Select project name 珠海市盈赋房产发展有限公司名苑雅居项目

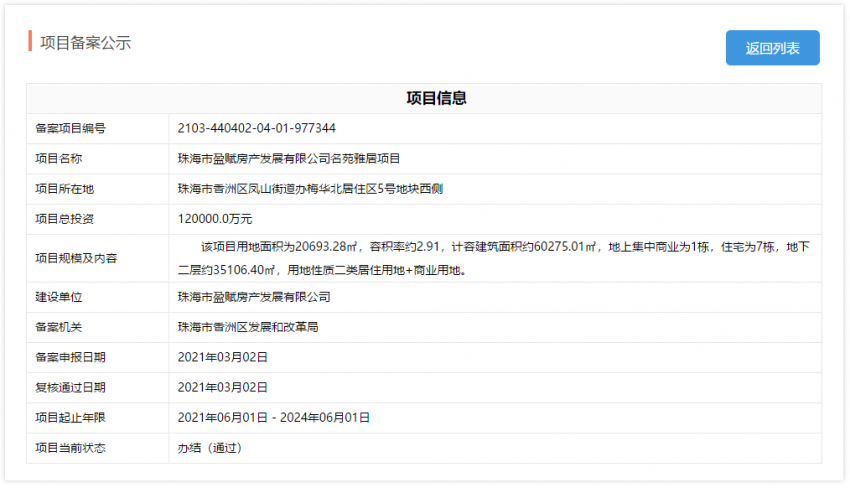pyautogui.click(x=289, y=159)
